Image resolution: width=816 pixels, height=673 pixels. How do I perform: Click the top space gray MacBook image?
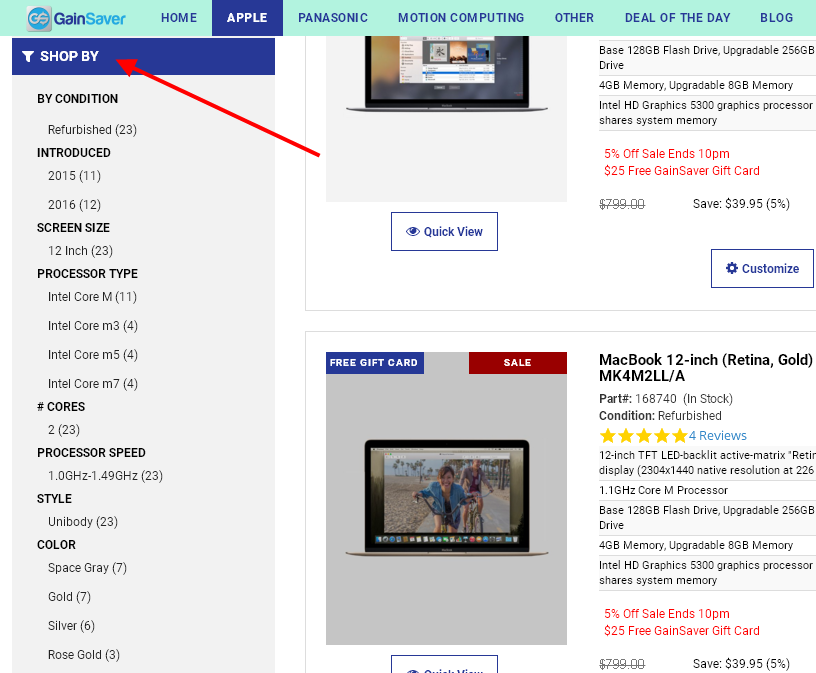coord(447,119)
